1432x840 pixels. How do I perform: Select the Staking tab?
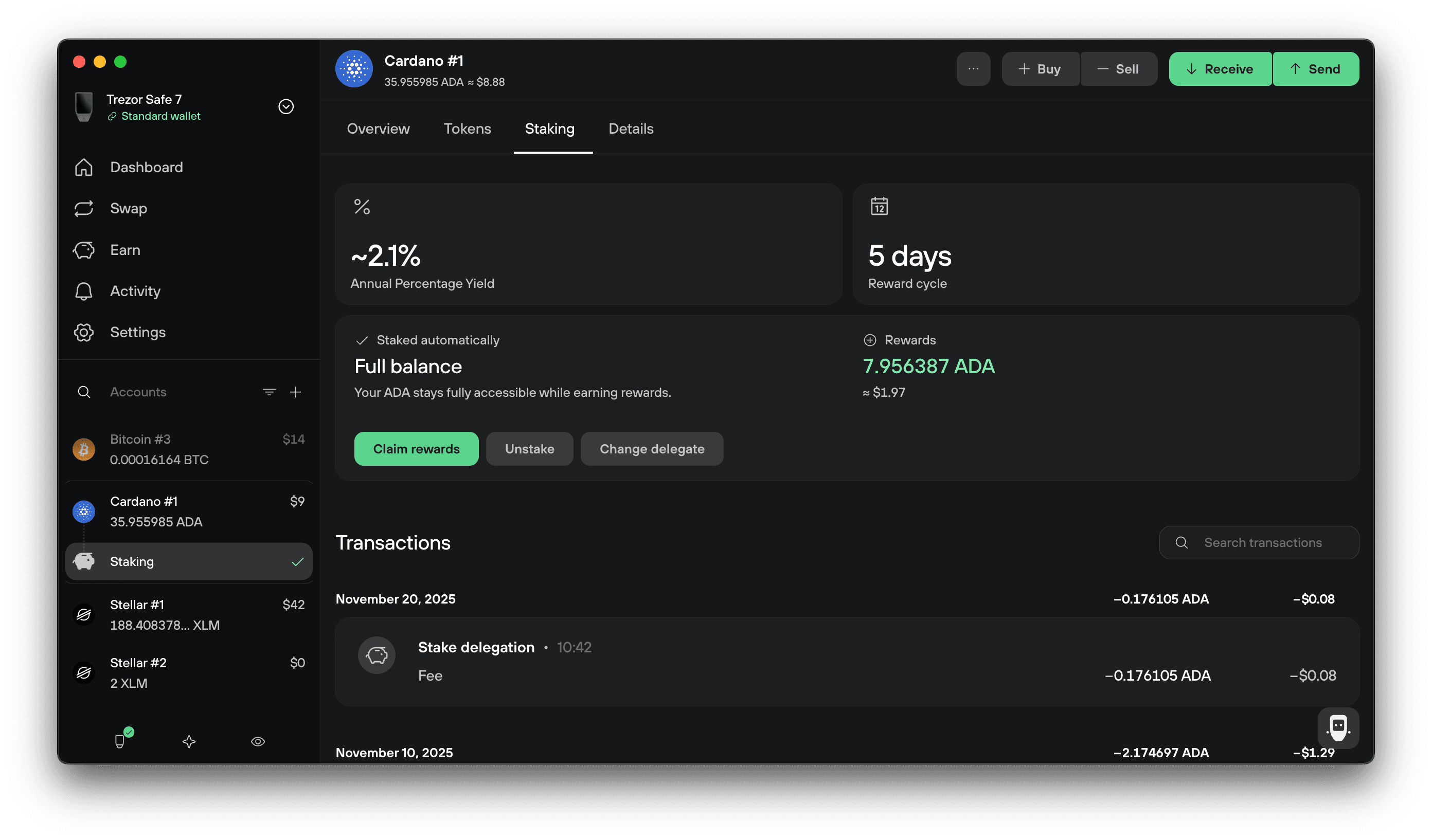point(549,129)
